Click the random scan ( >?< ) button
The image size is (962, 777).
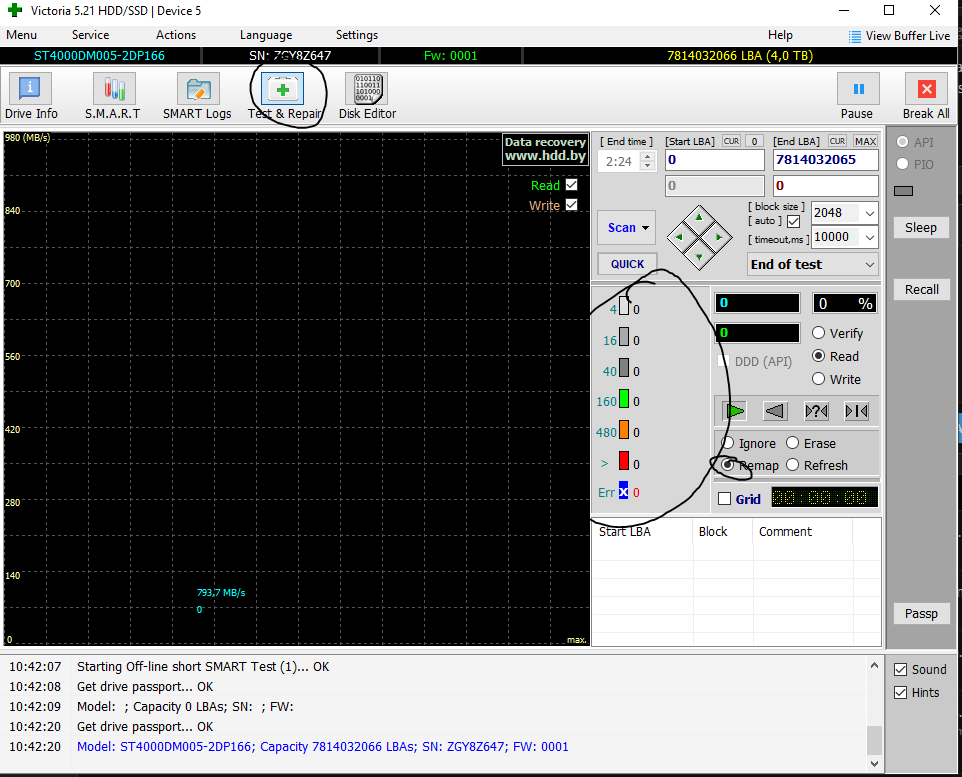click(x=817, y=411)
